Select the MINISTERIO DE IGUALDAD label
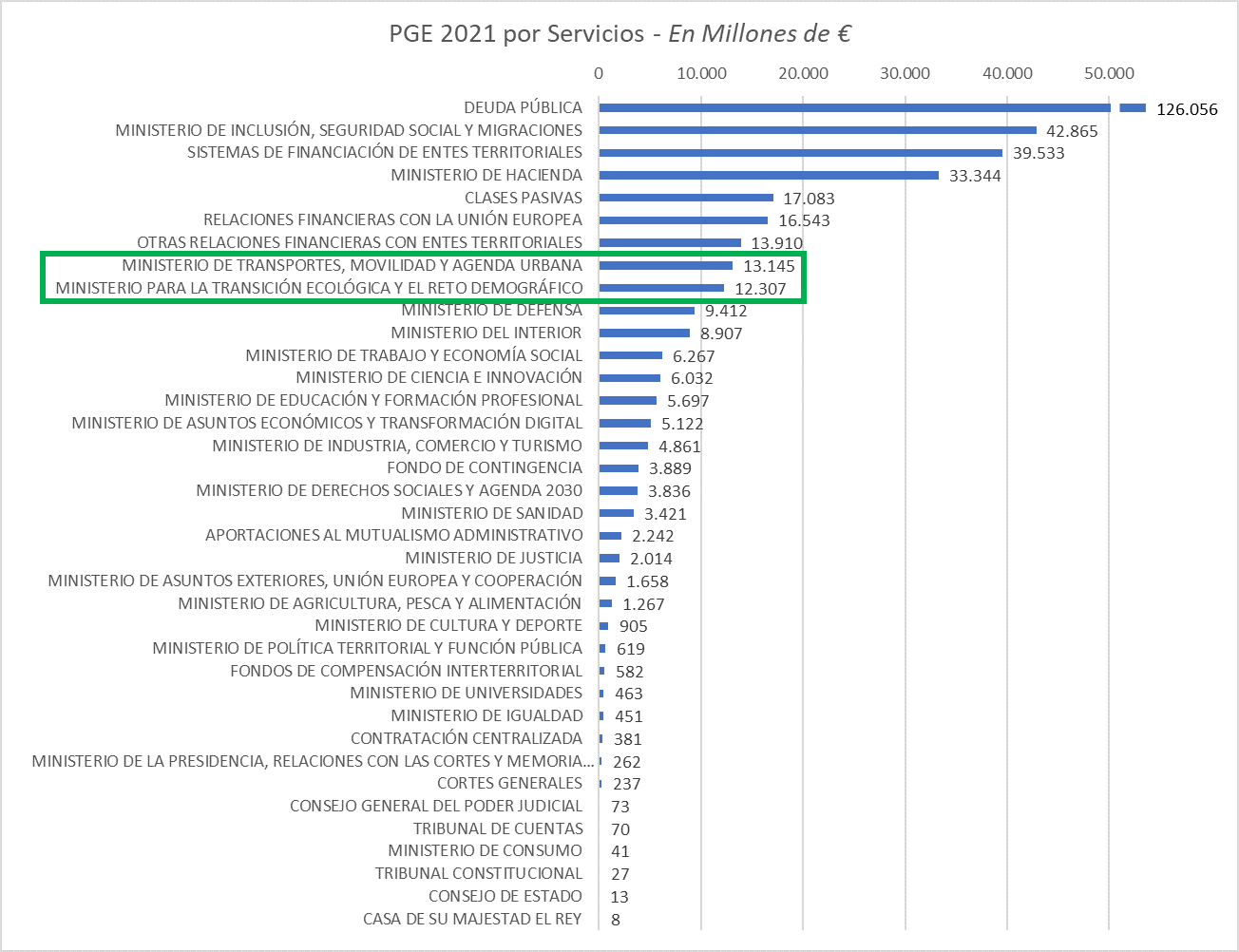Screen dimensions: 1239x952 [486, 715]
